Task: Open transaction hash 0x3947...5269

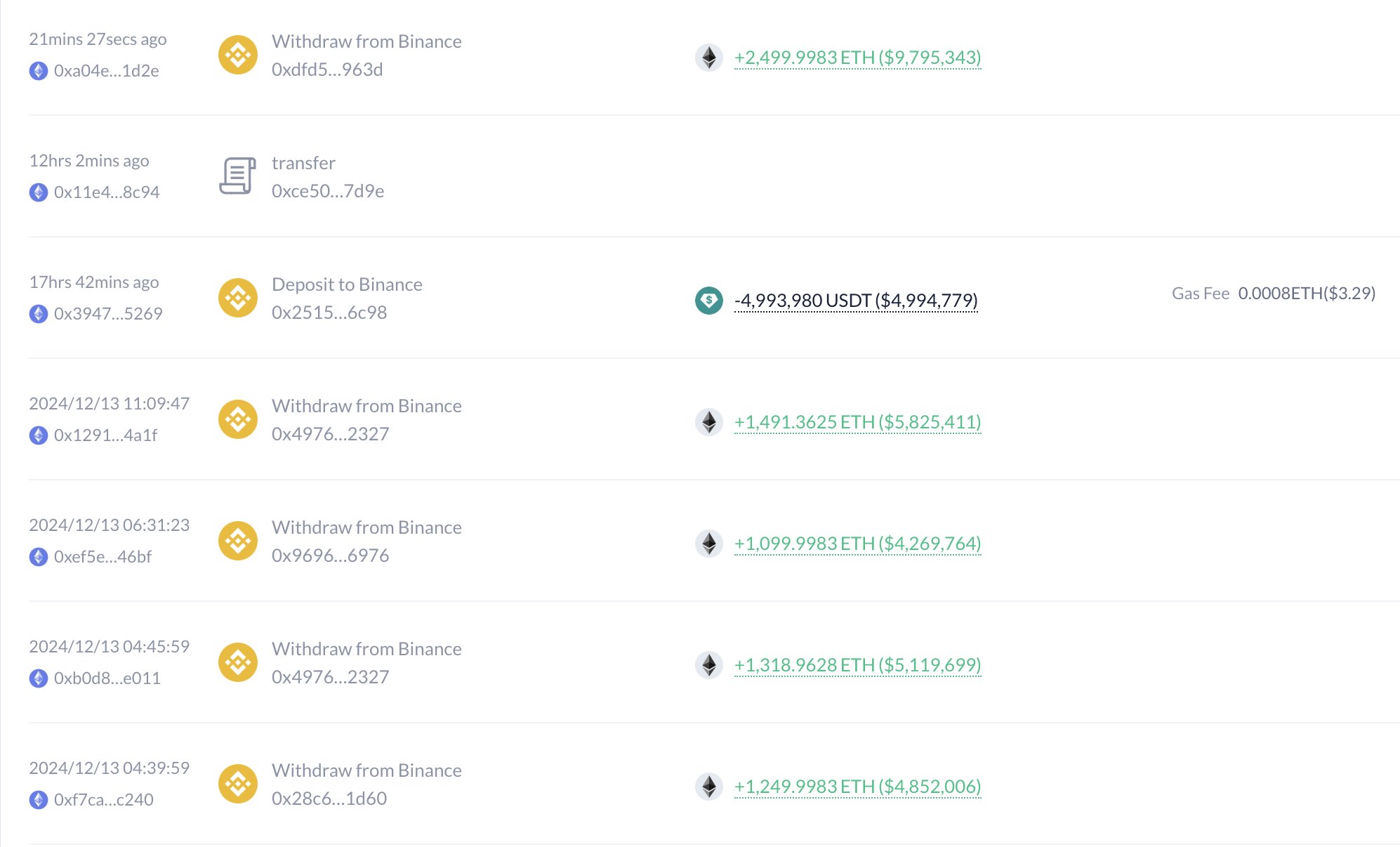Action: tap(108, 314)
